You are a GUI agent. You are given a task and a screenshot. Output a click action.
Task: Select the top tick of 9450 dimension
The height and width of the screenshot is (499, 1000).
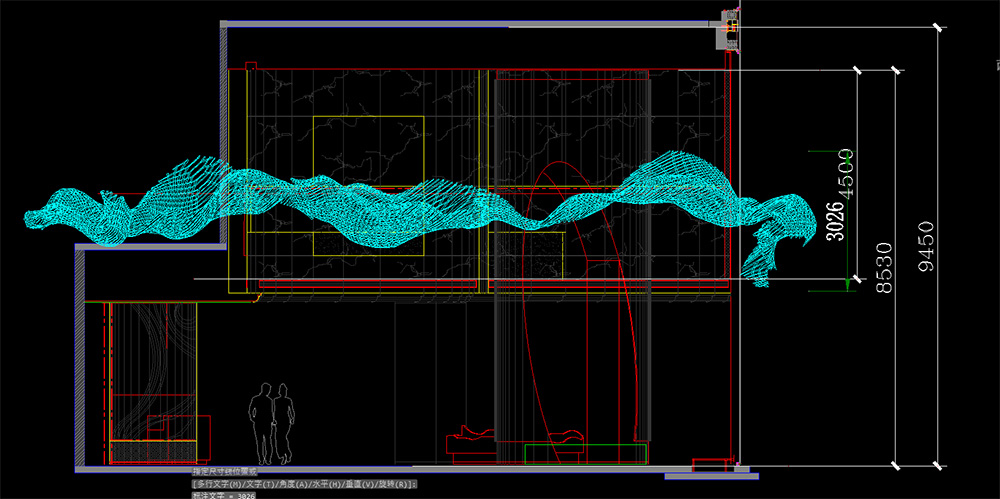pyautogui.click(x=938, y=27)
